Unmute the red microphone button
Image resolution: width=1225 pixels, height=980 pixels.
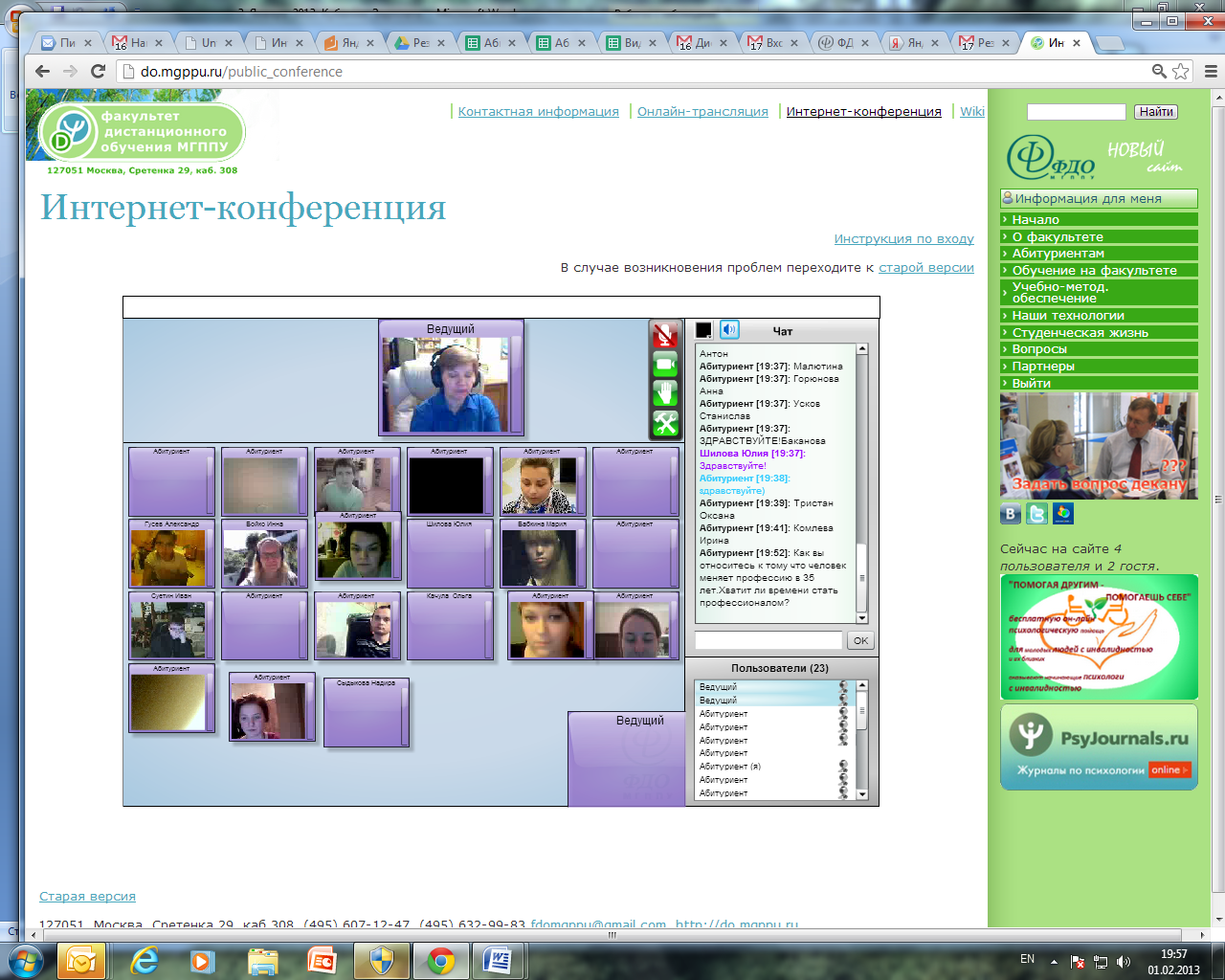tap(665, 335)
